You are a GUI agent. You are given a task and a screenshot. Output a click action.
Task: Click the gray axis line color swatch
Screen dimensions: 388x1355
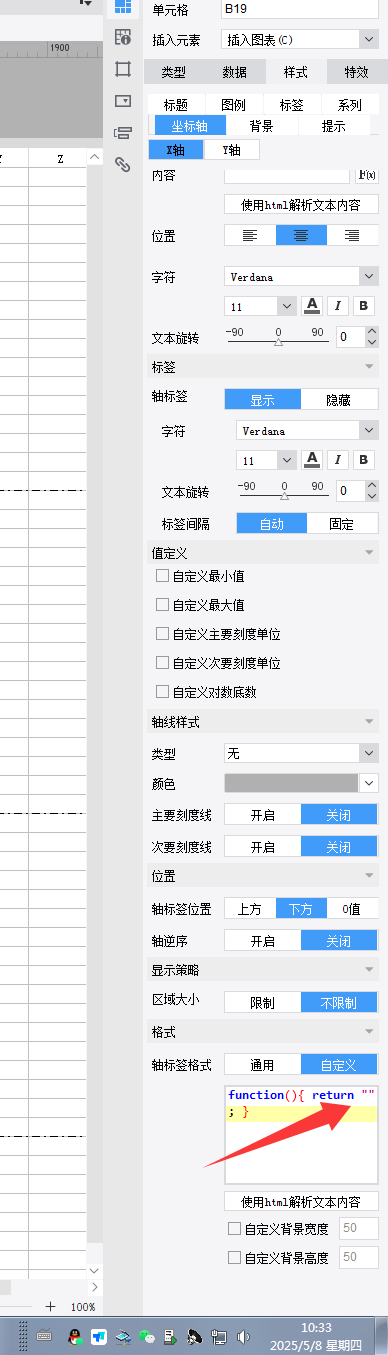(292, 783)
